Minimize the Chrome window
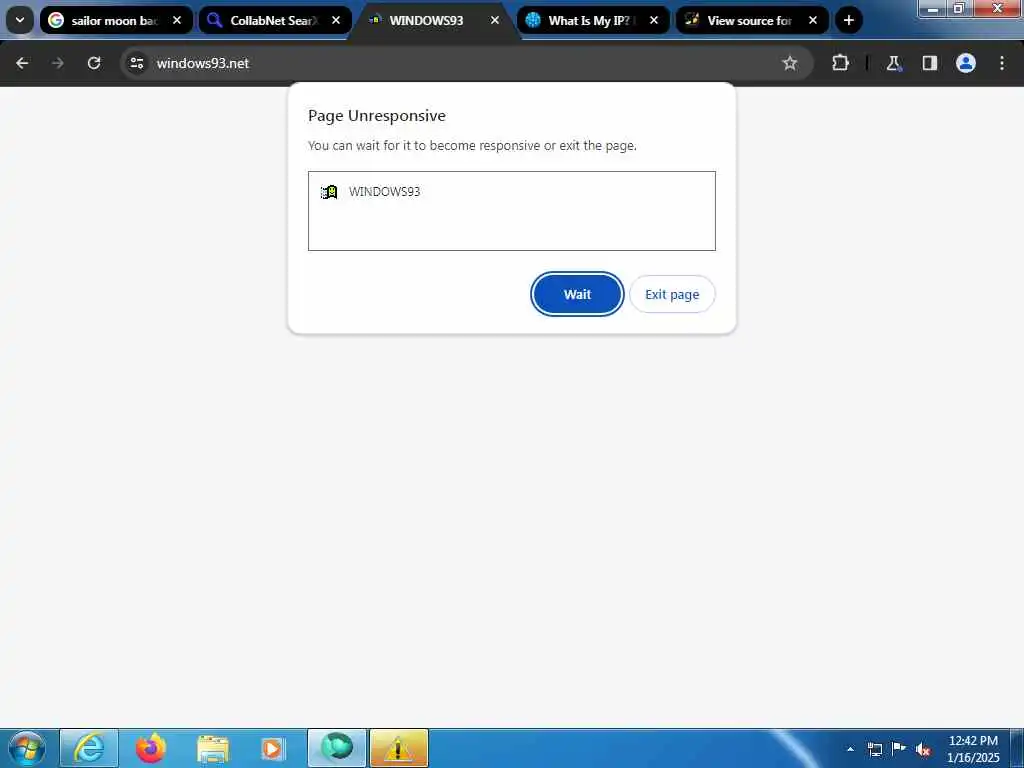Screen dimensions: 1024x768 932,8
